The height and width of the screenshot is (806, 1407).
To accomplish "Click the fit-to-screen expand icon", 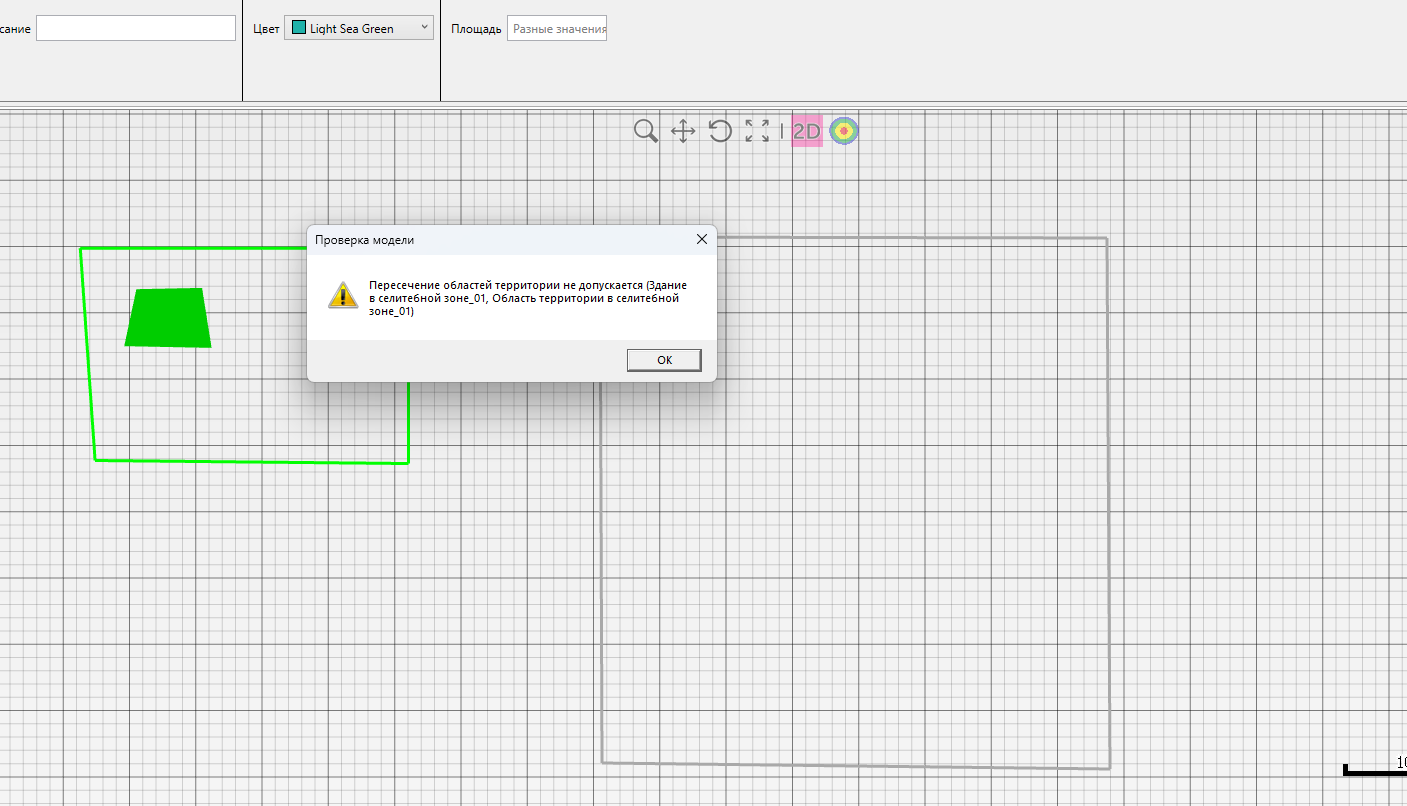I will pos(757,131).
